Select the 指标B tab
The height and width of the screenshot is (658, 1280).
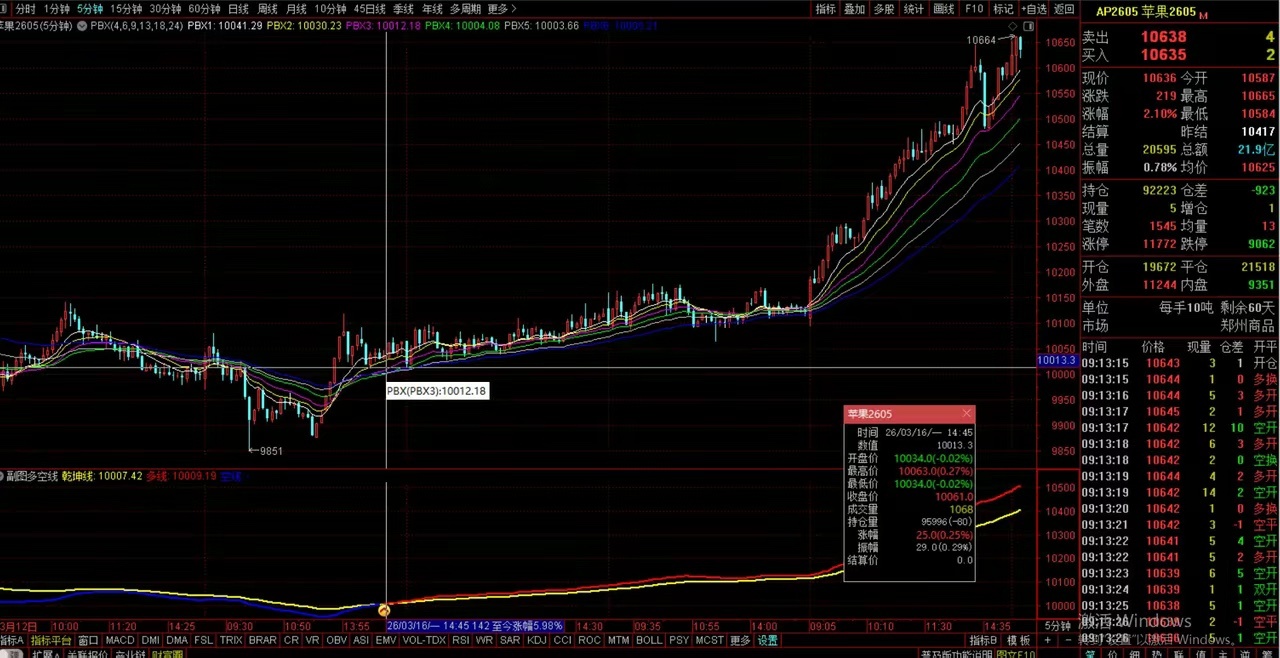983,640
